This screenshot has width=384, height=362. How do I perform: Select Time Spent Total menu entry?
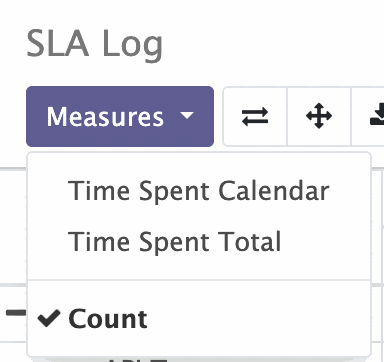point(175,241)
